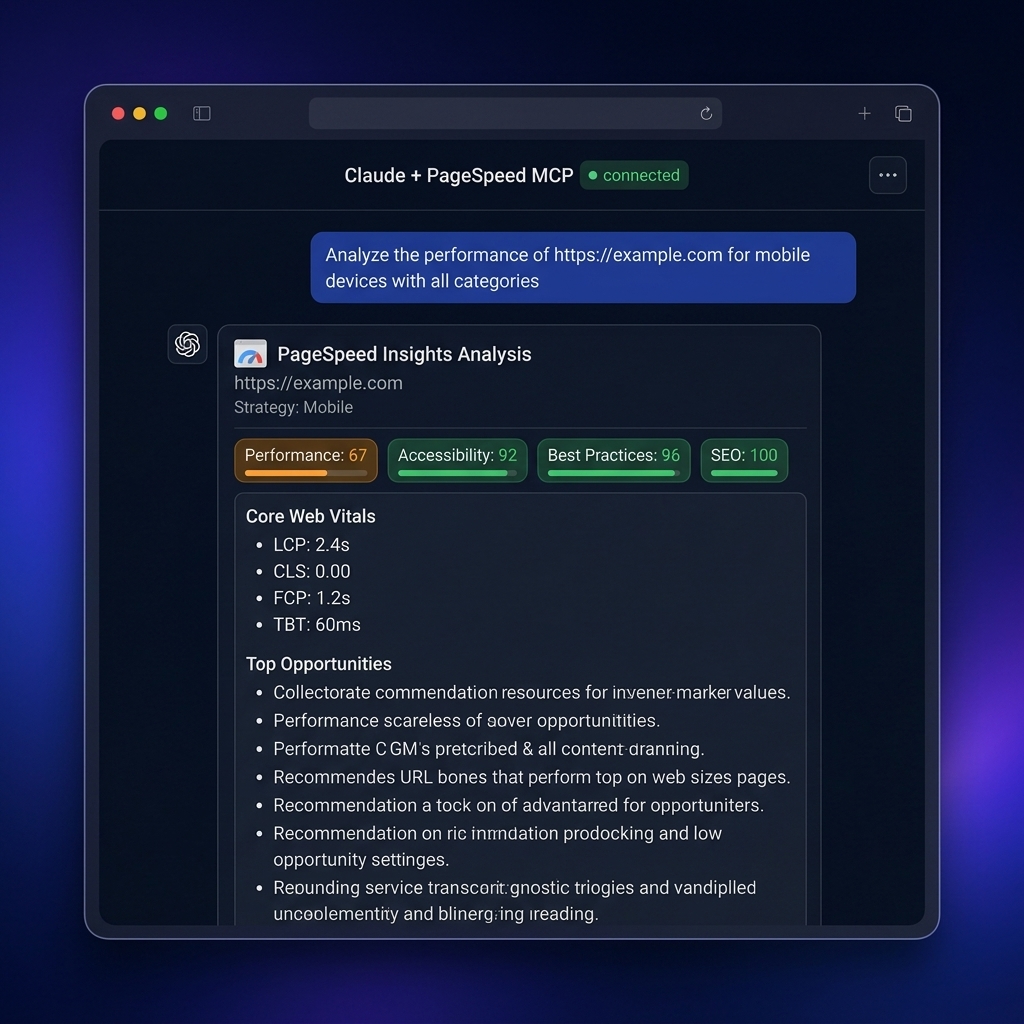Click the Performance scareless opportunity item
1024x1024 pixels.
(466, 720)
